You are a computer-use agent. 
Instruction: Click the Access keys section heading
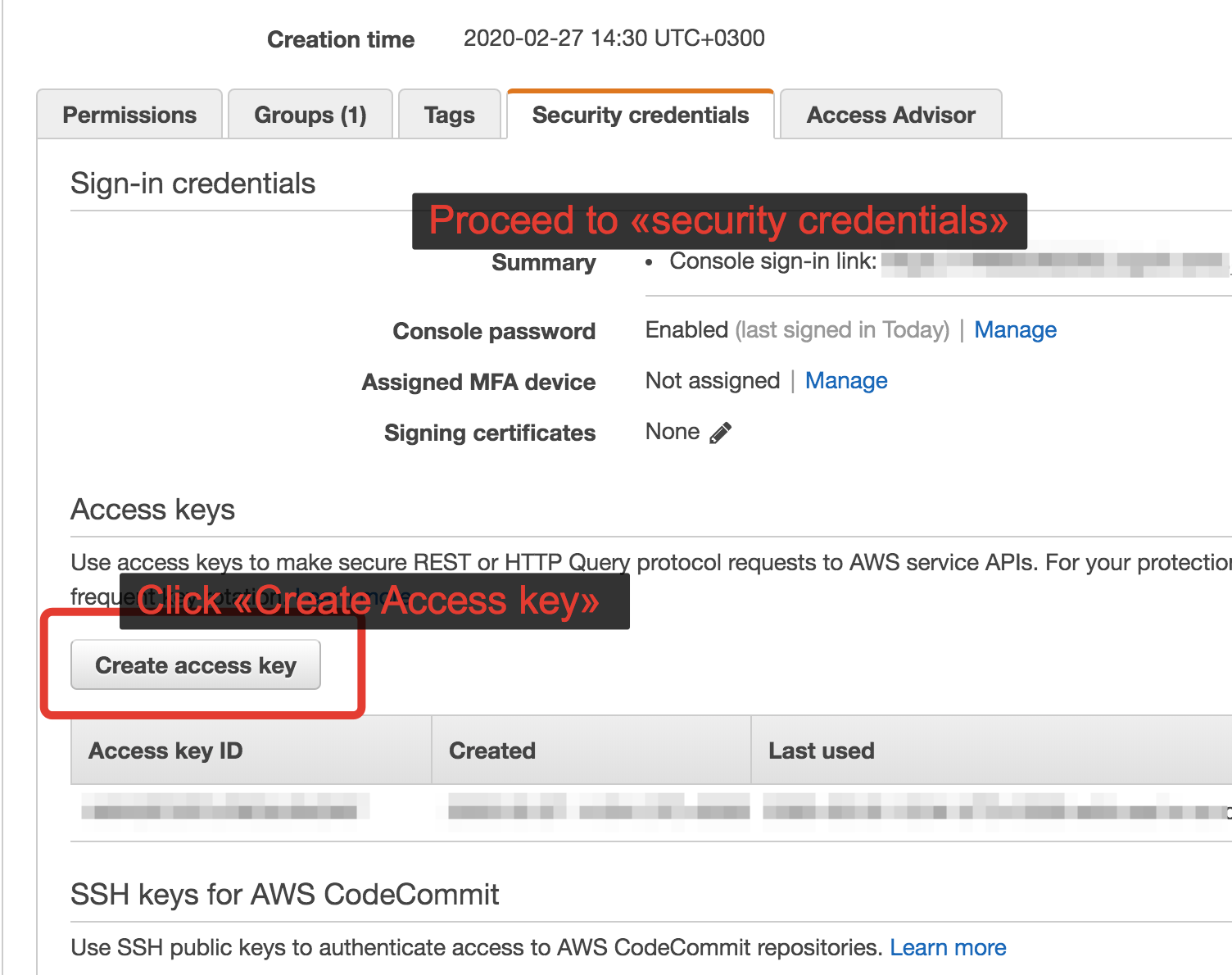[153, 510]
